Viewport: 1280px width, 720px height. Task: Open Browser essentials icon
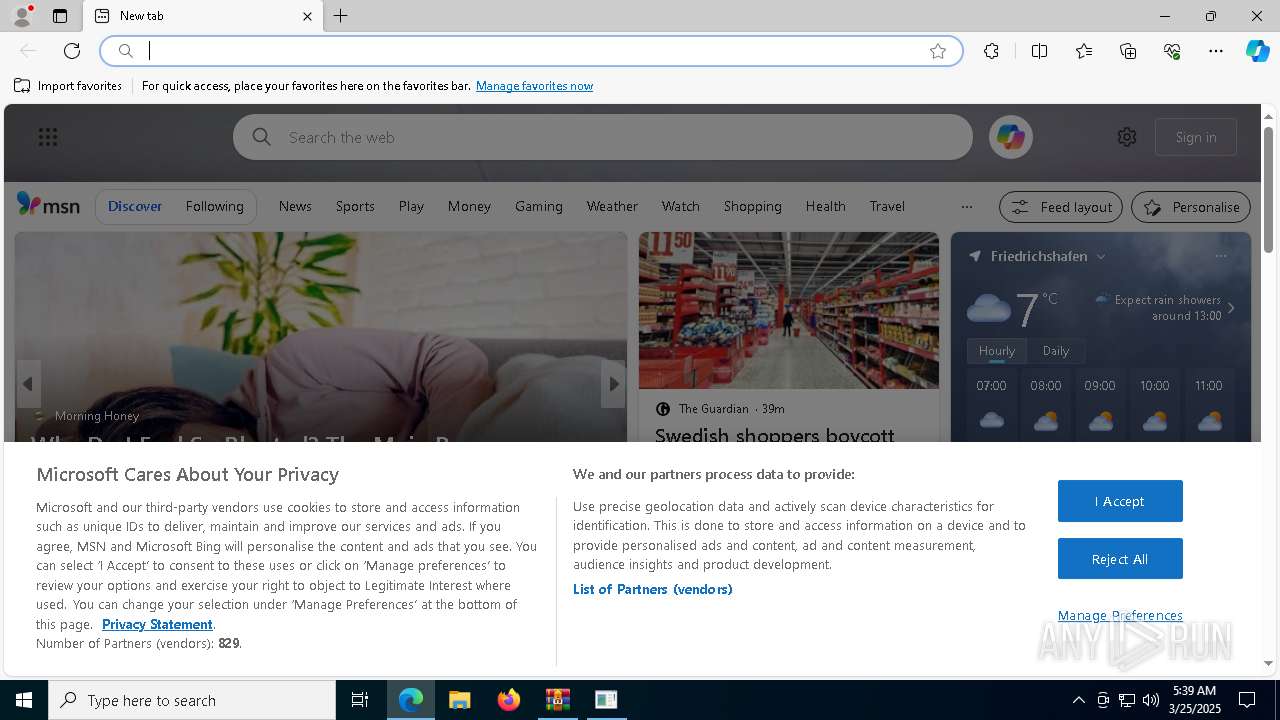point(1172,51)
